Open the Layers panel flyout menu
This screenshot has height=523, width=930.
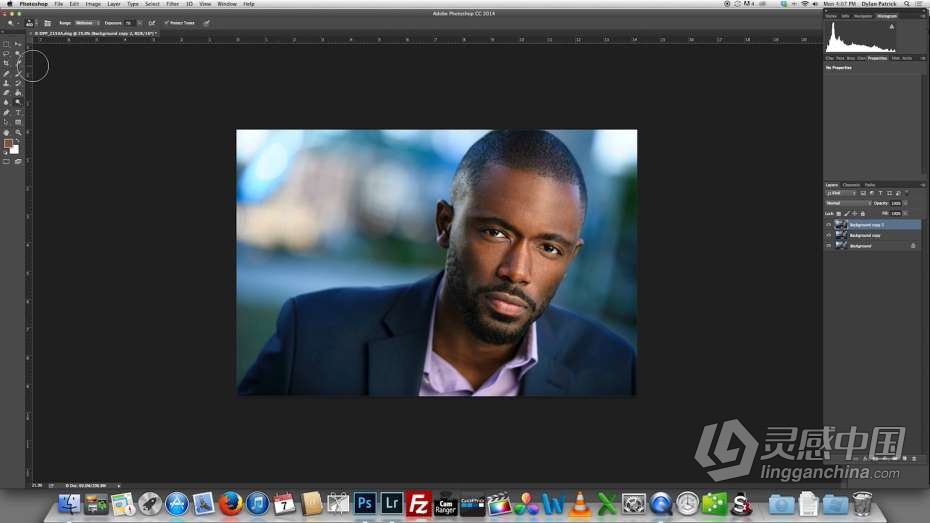pos(923,185)
